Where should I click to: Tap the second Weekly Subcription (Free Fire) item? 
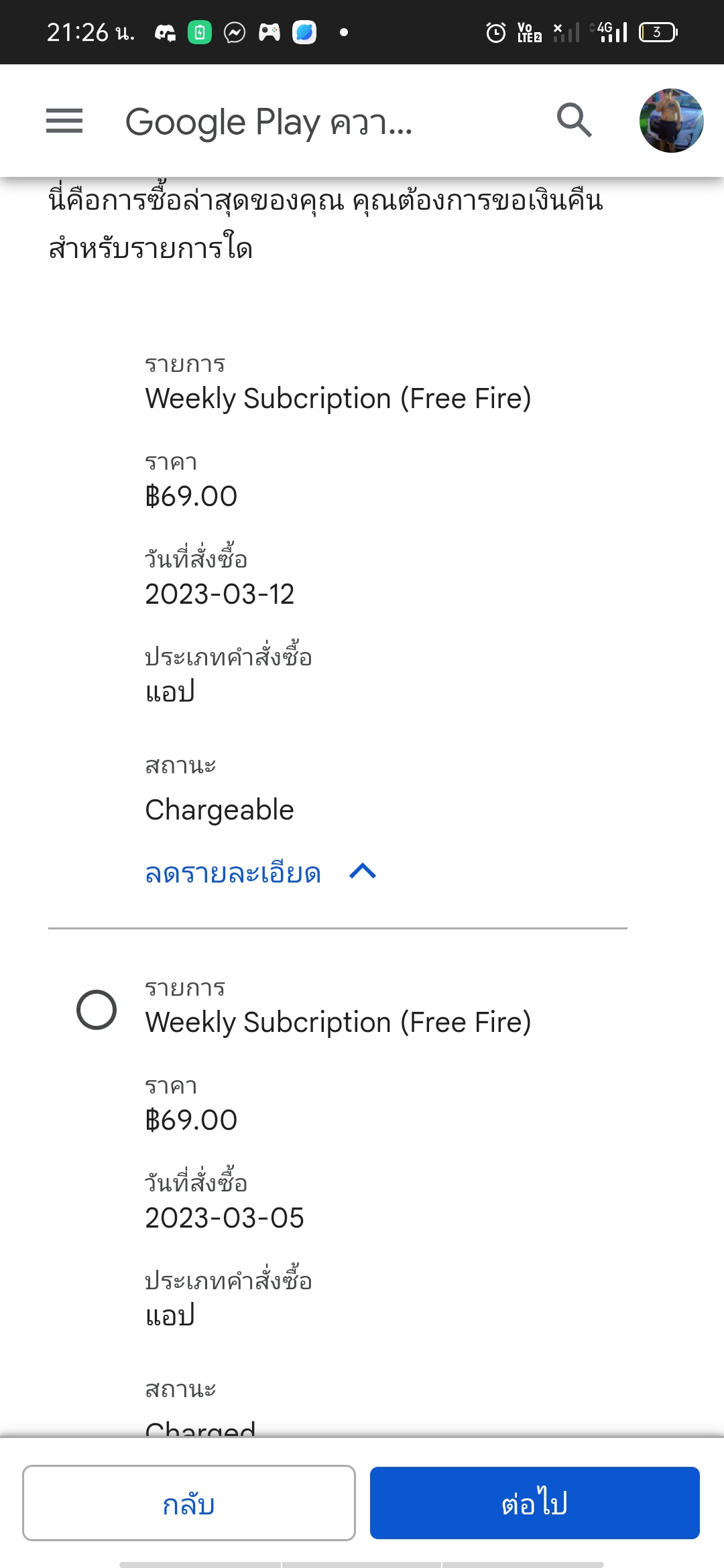pyautogui.click(x=338, y=1023)
